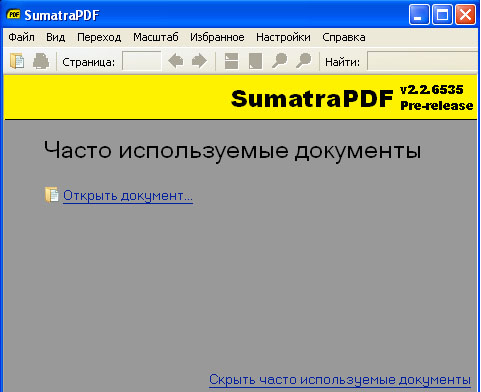
Task: Click the v2.2.6535 Pre-release version text
Action: click(x=436, y=98)
